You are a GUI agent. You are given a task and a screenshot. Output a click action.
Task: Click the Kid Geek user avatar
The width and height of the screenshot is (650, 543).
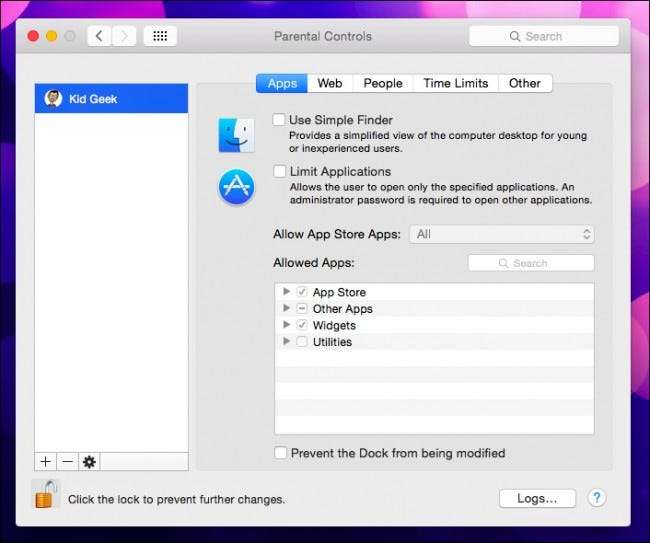pyautogui.click(x=53, y=98)
